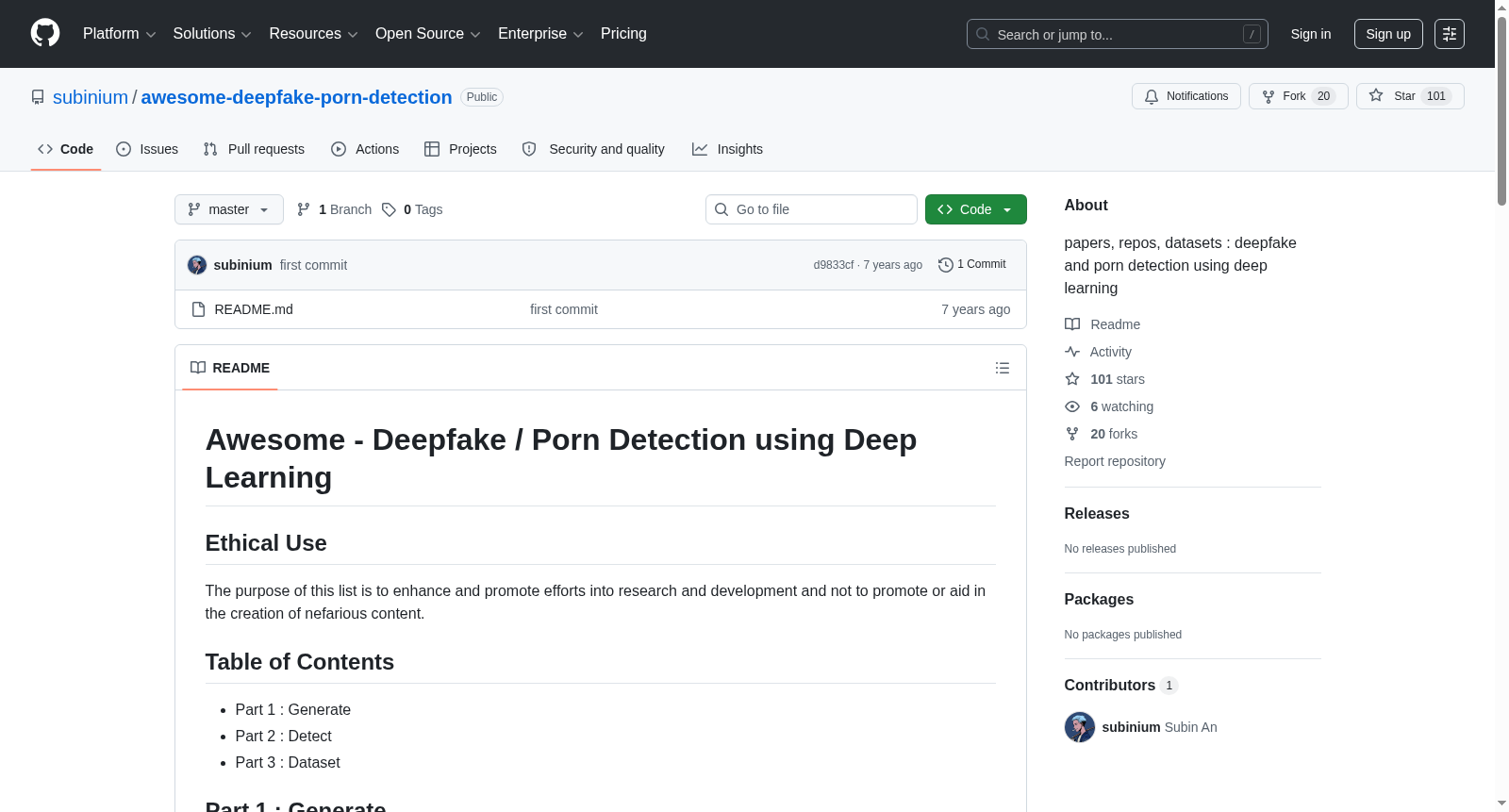Screen dimensions: 1509x812
Task: Open the Actions tab
Action: [x=365, y=149]
